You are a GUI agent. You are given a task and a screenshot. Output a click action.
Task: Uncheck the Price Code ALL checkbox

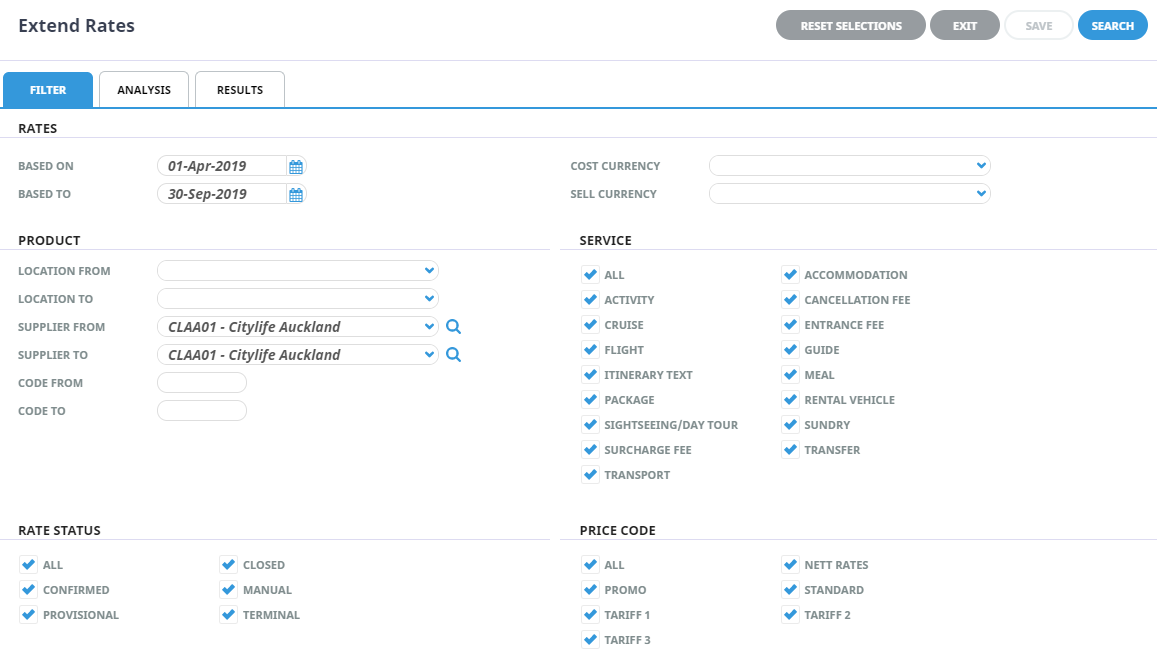pyautogui.click(x=590, y=566)
